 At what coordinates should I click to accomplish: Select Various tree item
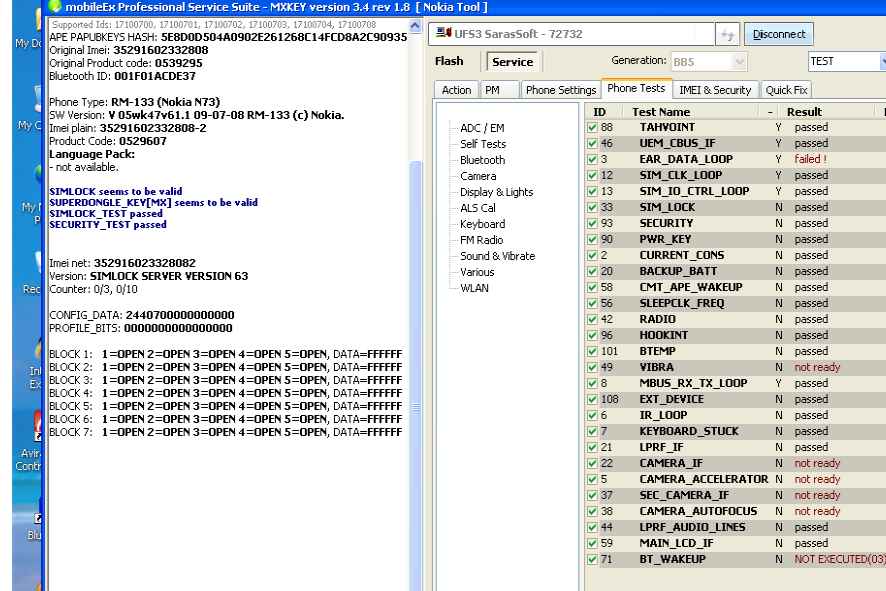[x=477, y=272]
